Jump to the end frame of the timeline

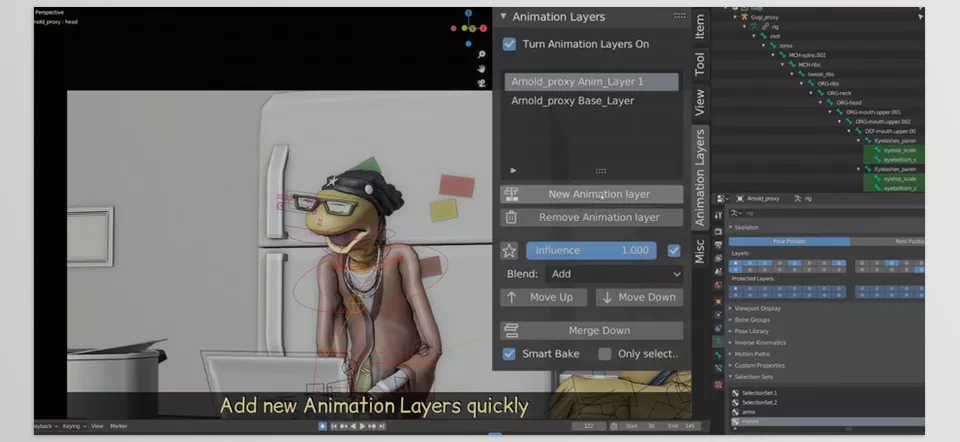pos(382,426)
